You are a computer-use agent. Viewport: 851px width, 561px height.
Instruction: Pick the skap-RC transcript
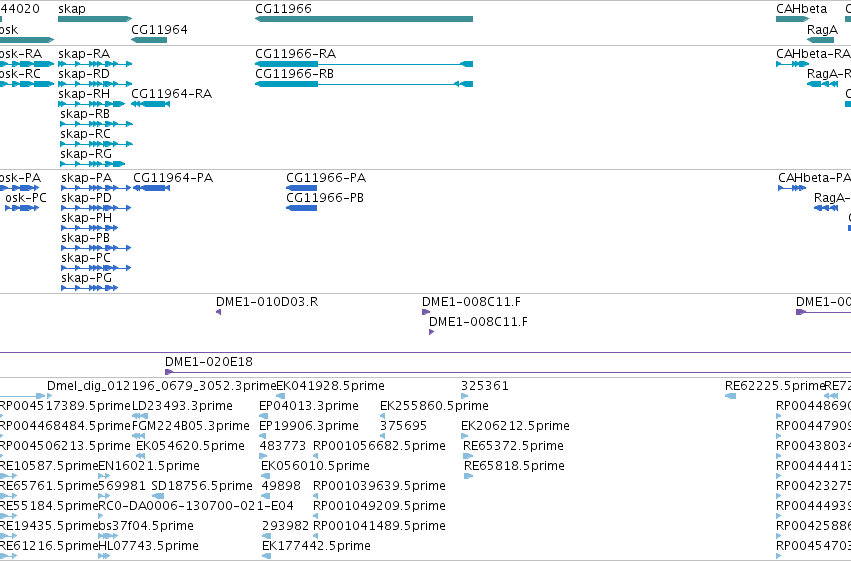(97, 144)
